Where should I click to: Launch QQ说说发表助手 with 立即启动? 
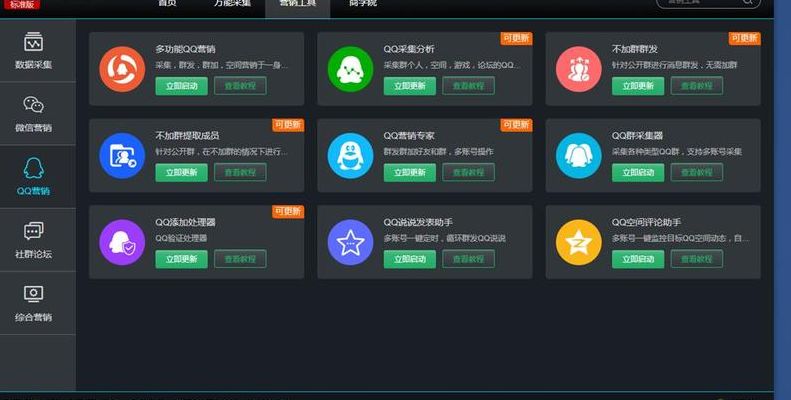tap(410, 259)
